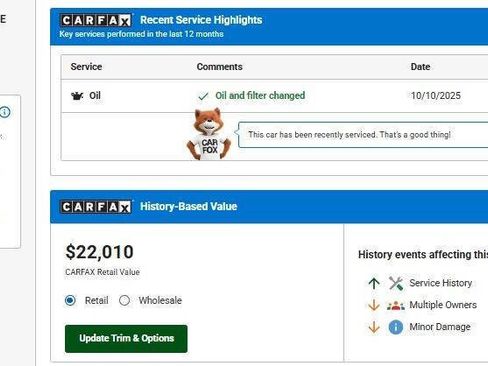The image size is (488, 366).
Task: Open the info circle icon in left panel
Action: (x=5, y=112)
